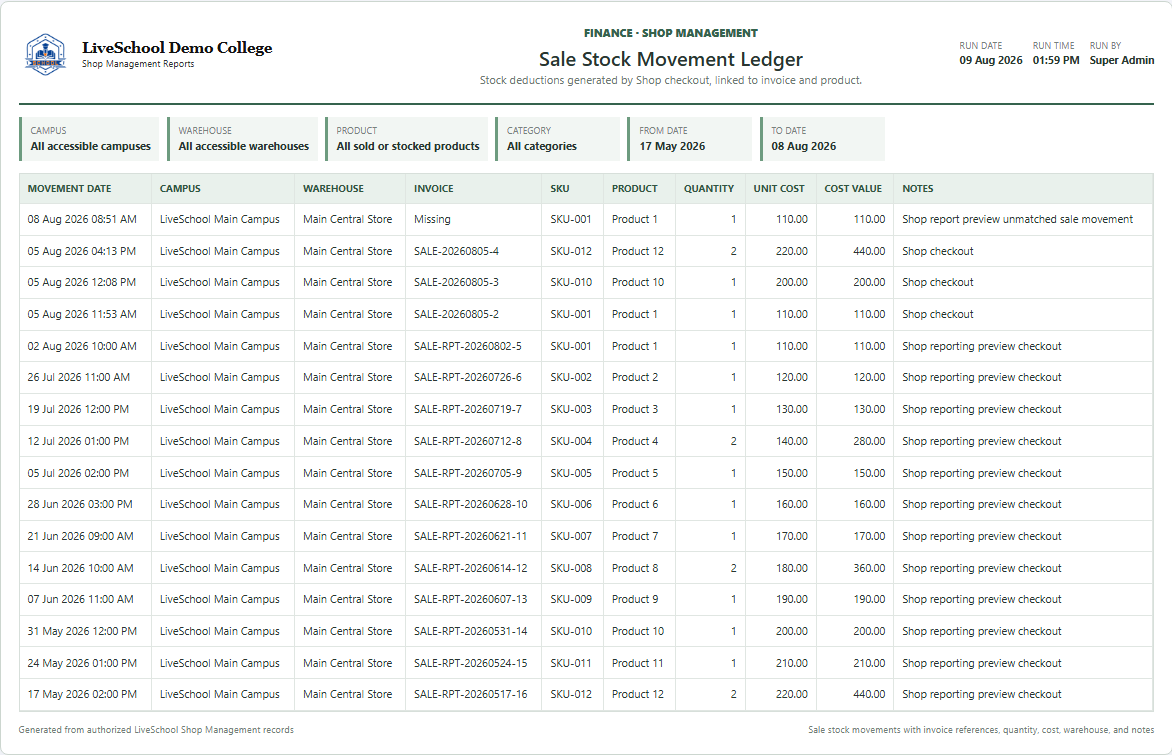Click the Campus filter box
Screen dimensions: 1173x755
point(89,138)
